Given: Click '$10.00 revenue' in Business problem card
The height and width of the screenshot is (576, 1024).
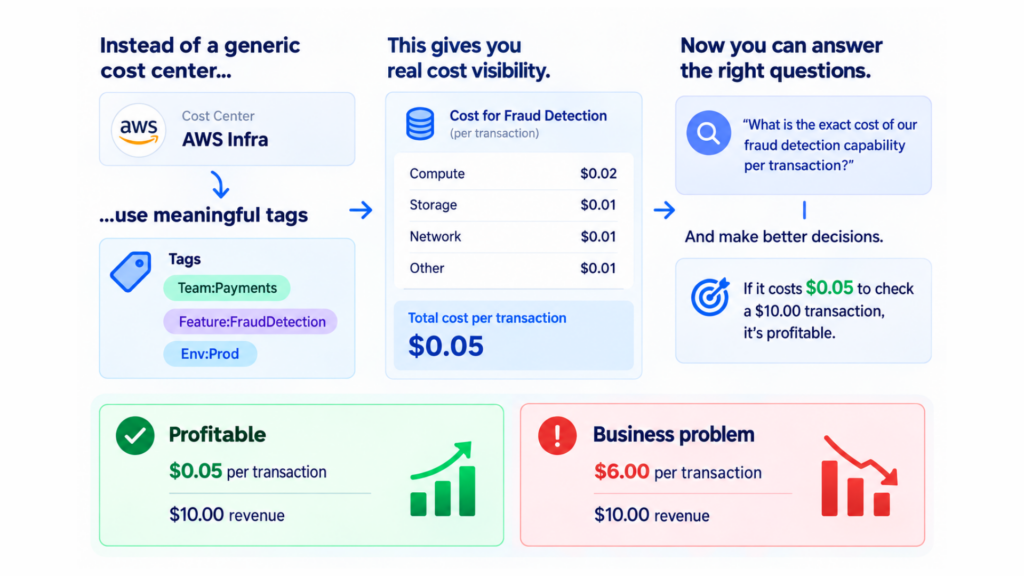Looking at the screenshot, I should coord(651,515).
